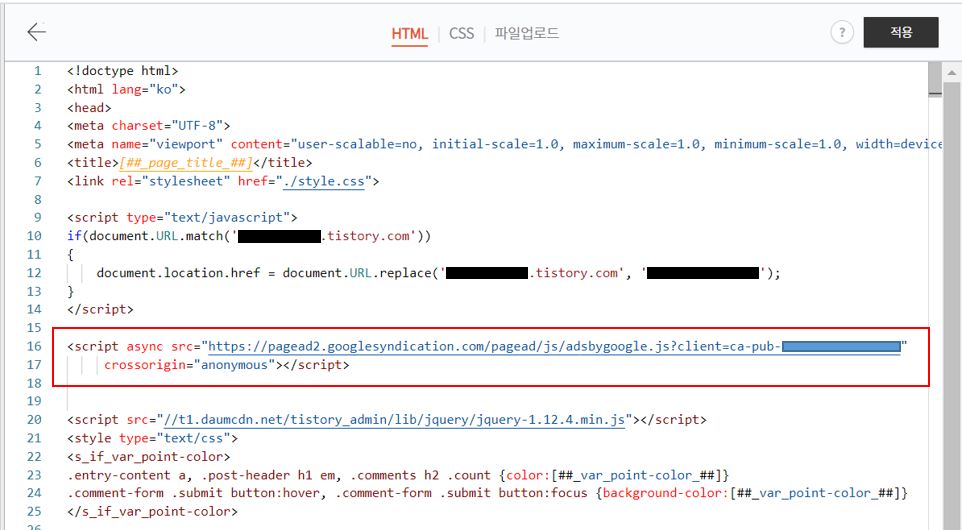Click the .comment-form .submit button:hover line

487,493
